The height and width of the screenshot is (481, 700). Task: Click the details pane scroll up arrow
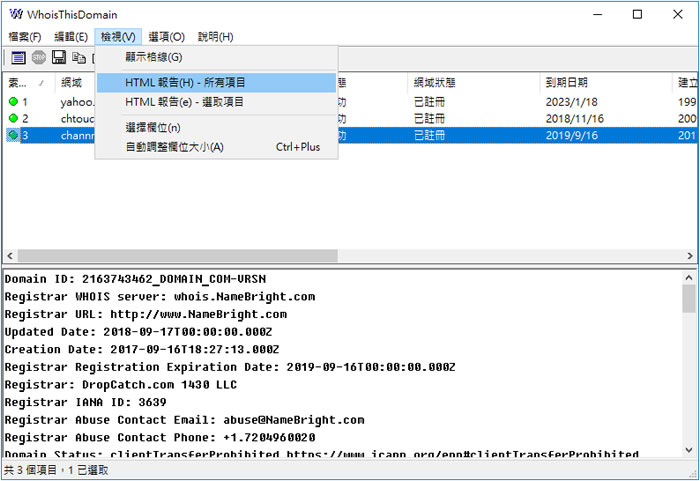(x=689, y=278)
